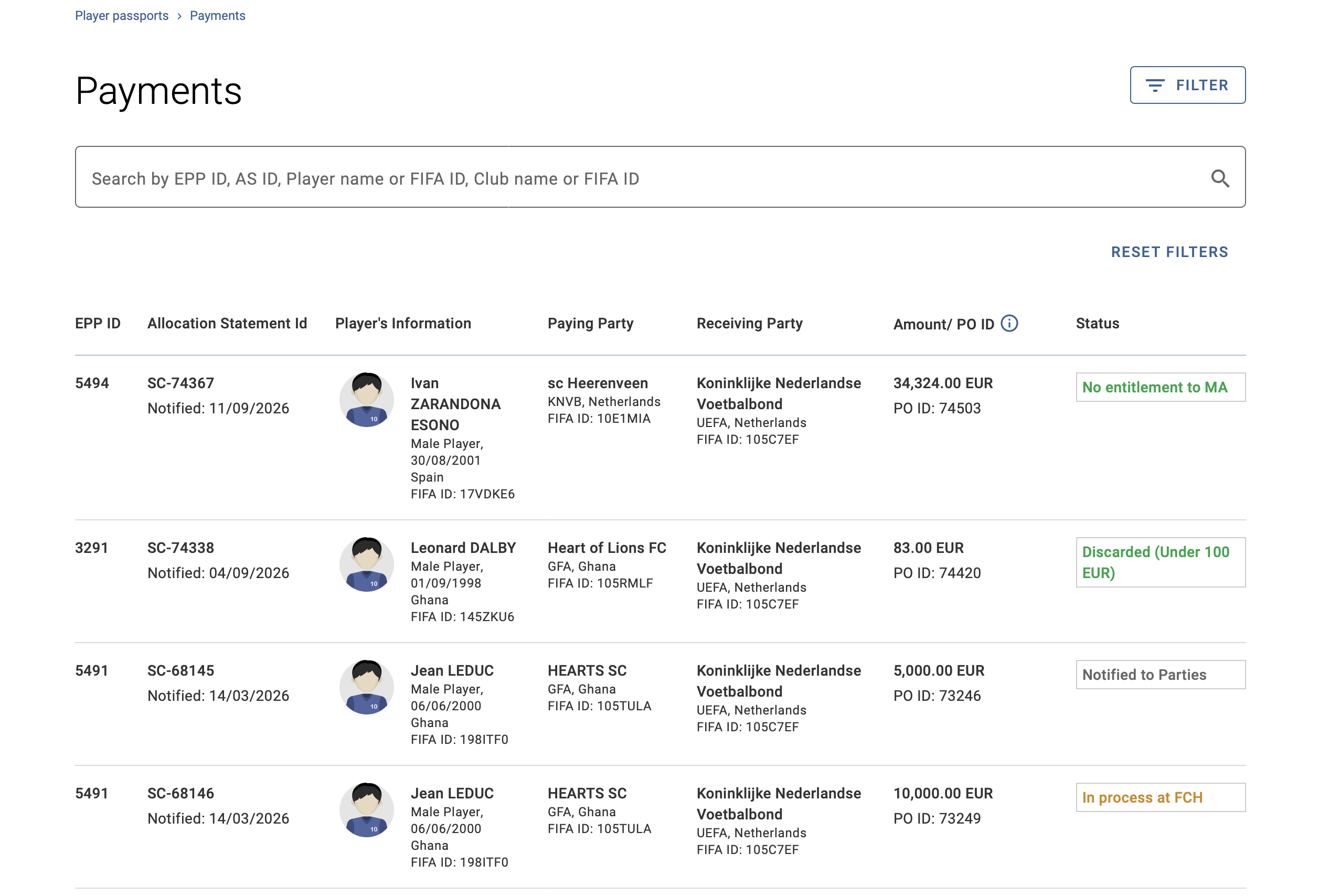Screen dimensions: 1319x896
Task: Click allocation statement SC-68145
Action: coord(180,671)
